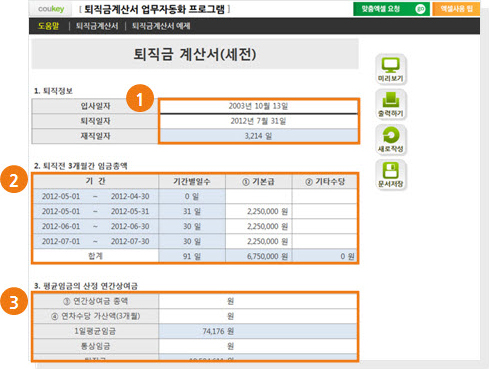Image resolution: width=489 pixels, height=369 pixels.
Task: Click the empty 기본급 cell in 0 일 row
Action: click(x=259, y=196)
